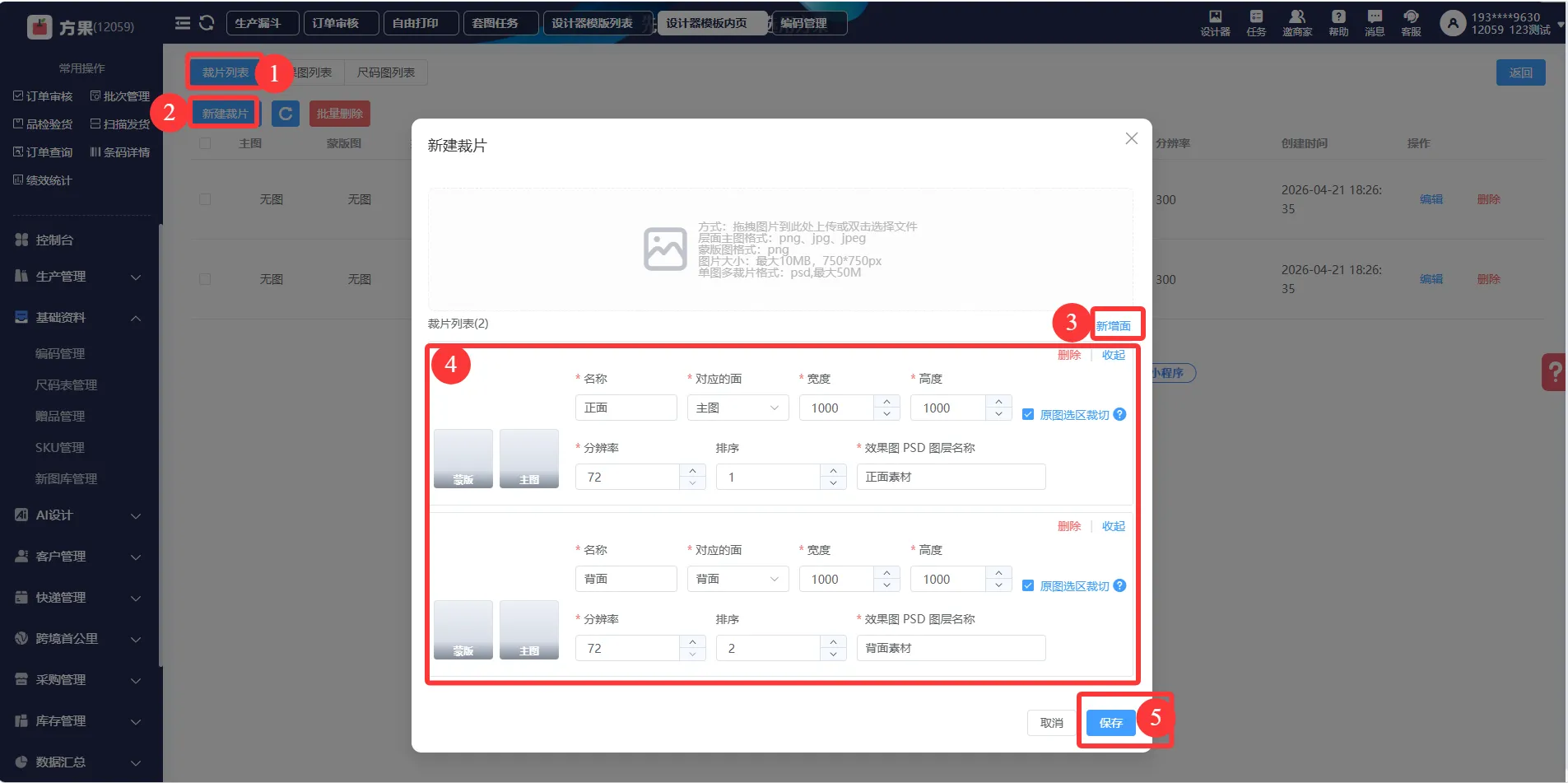
Task: Click the red 批量删除 button
Action: (340, 114)
